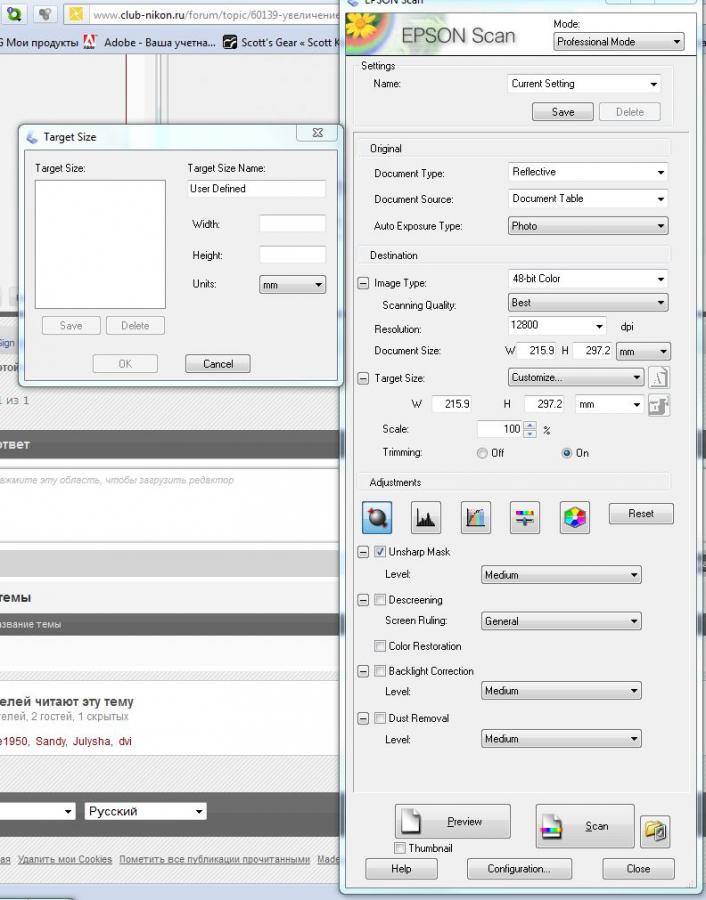Click Height field in Target Size dialog
The width and height of the screenshot is (706, 900).
[x=292, y=255]
